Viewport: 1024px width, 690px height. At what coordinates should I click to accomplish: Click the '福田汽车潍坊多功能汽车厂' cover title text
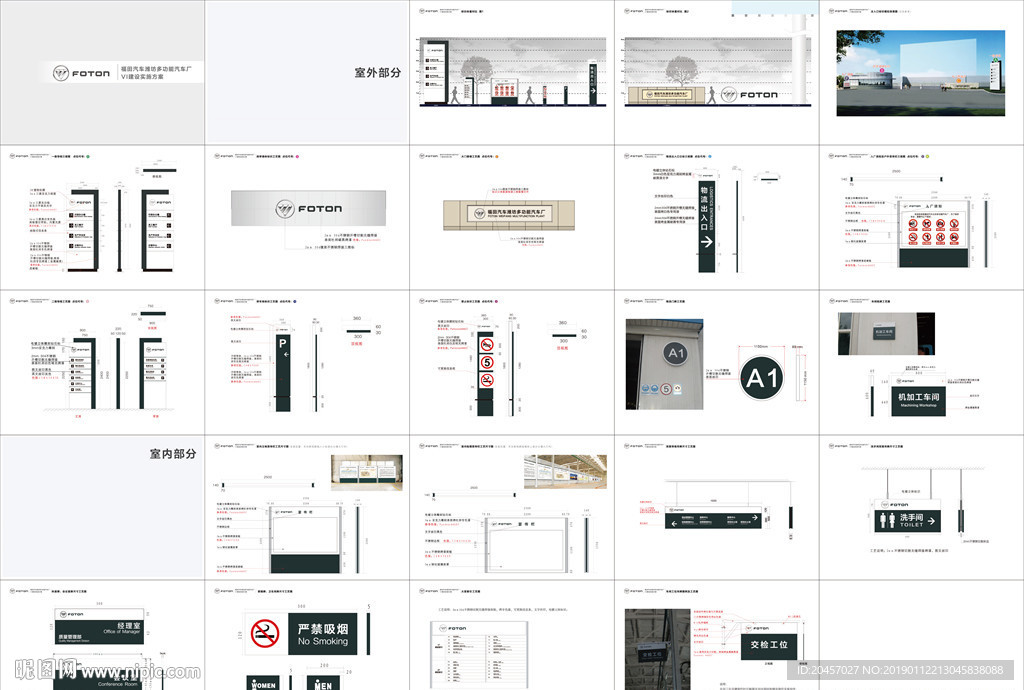coord(156,69)
